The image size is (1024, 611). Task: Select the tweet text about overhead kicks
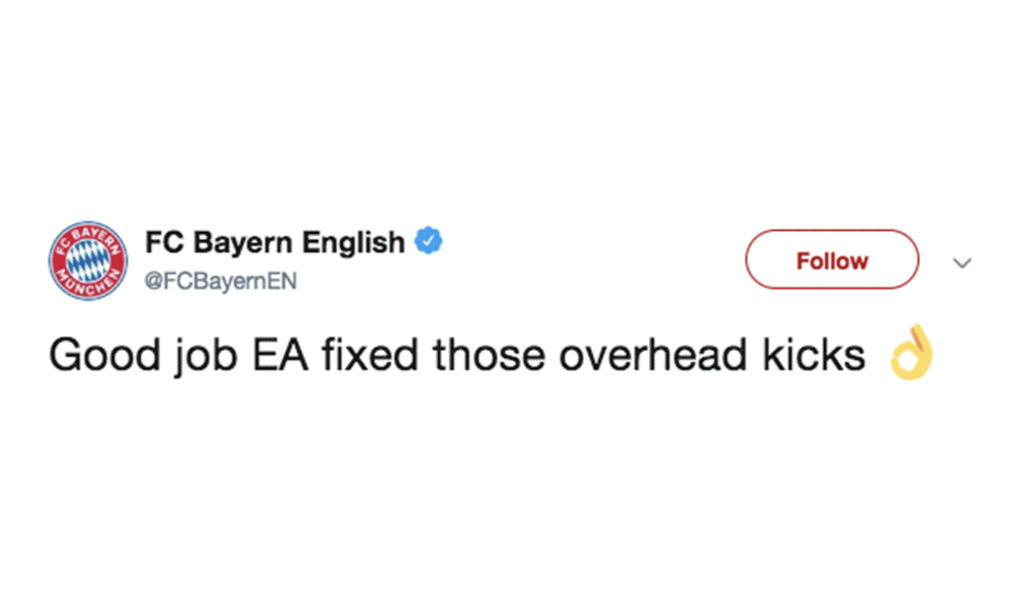pos(457,356)
